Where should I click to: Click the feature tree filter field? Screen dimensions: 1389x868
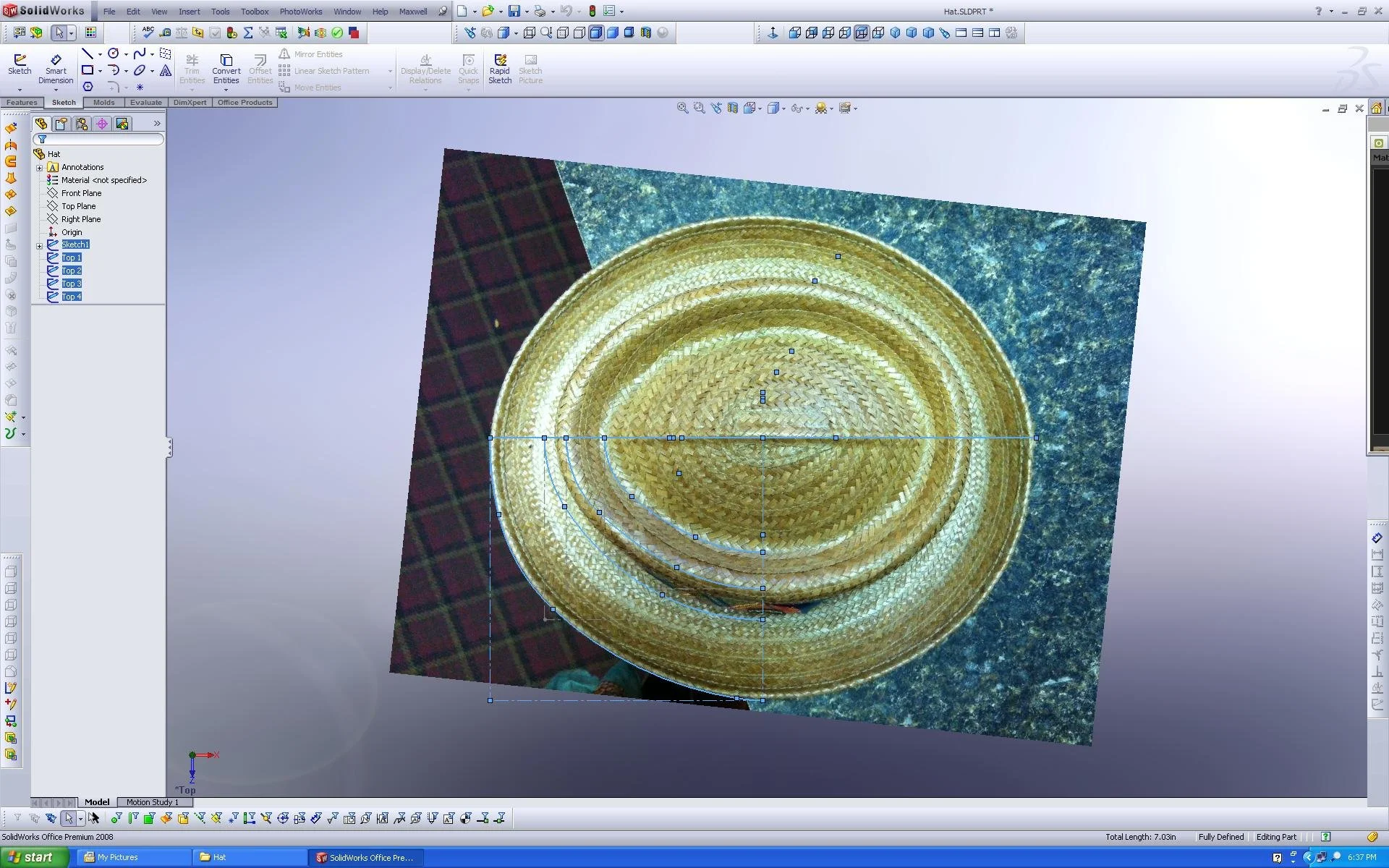coord(101,140)
